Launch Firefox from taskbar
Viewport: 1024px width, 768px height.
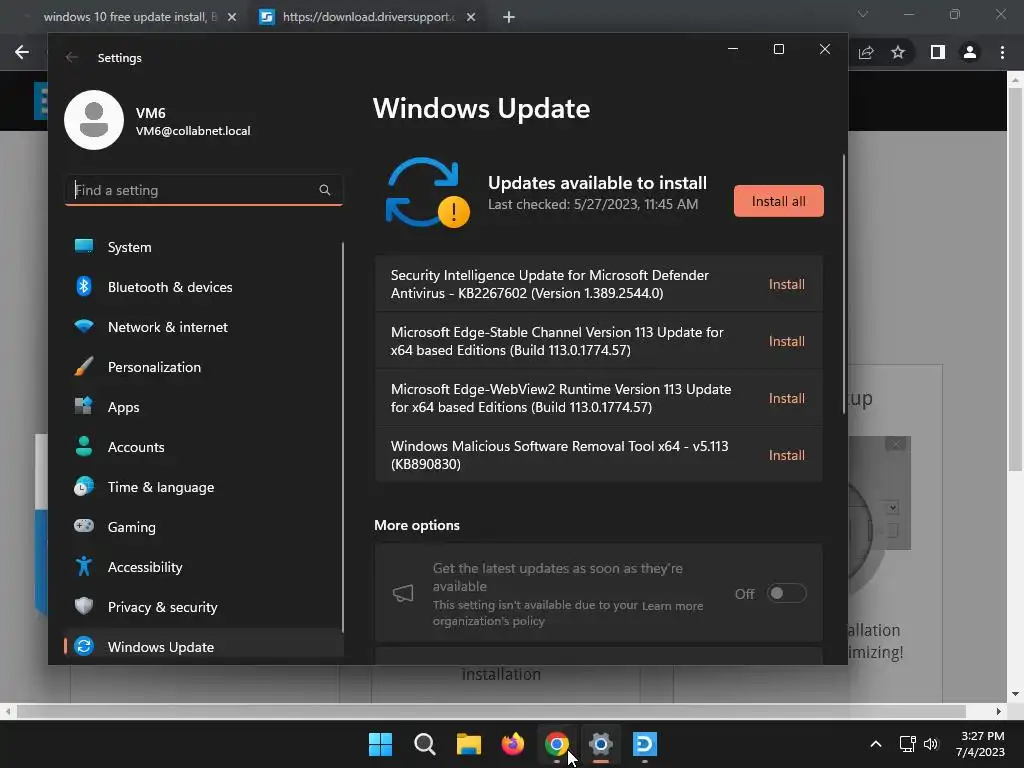tap(513, 744)
